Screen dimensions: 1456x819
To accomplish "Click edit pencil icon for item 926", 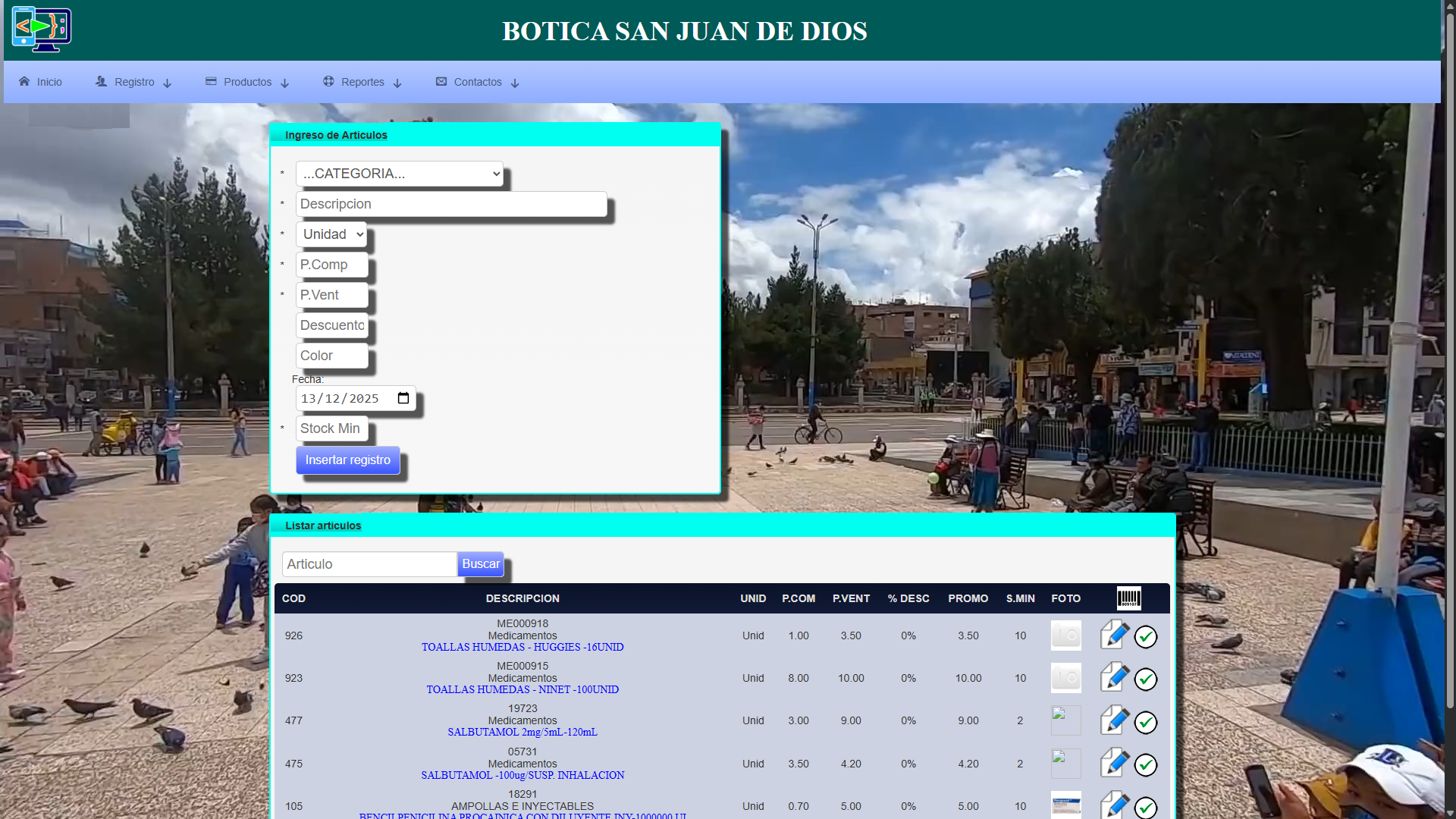I will [x=1114, y=635].
